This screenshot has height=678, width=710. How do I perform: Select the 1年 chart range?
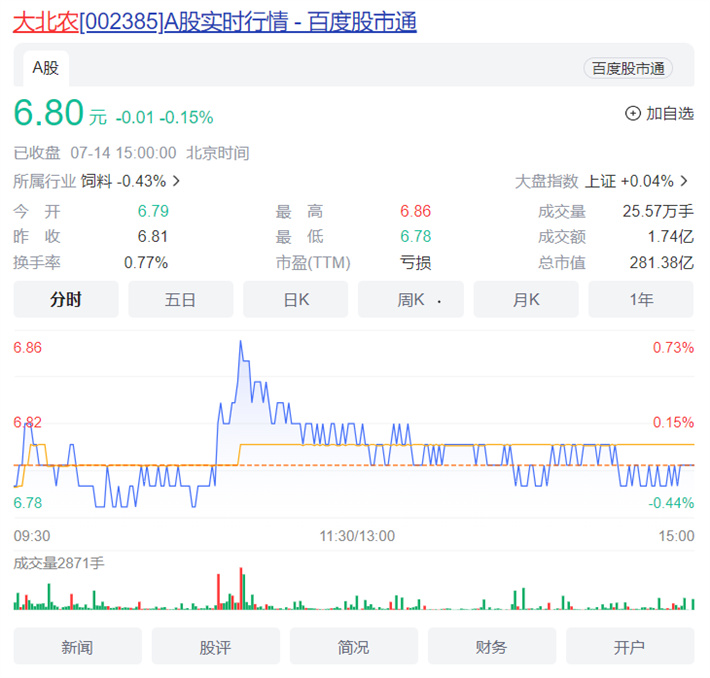pyautogui.click(x=641, y=300)
